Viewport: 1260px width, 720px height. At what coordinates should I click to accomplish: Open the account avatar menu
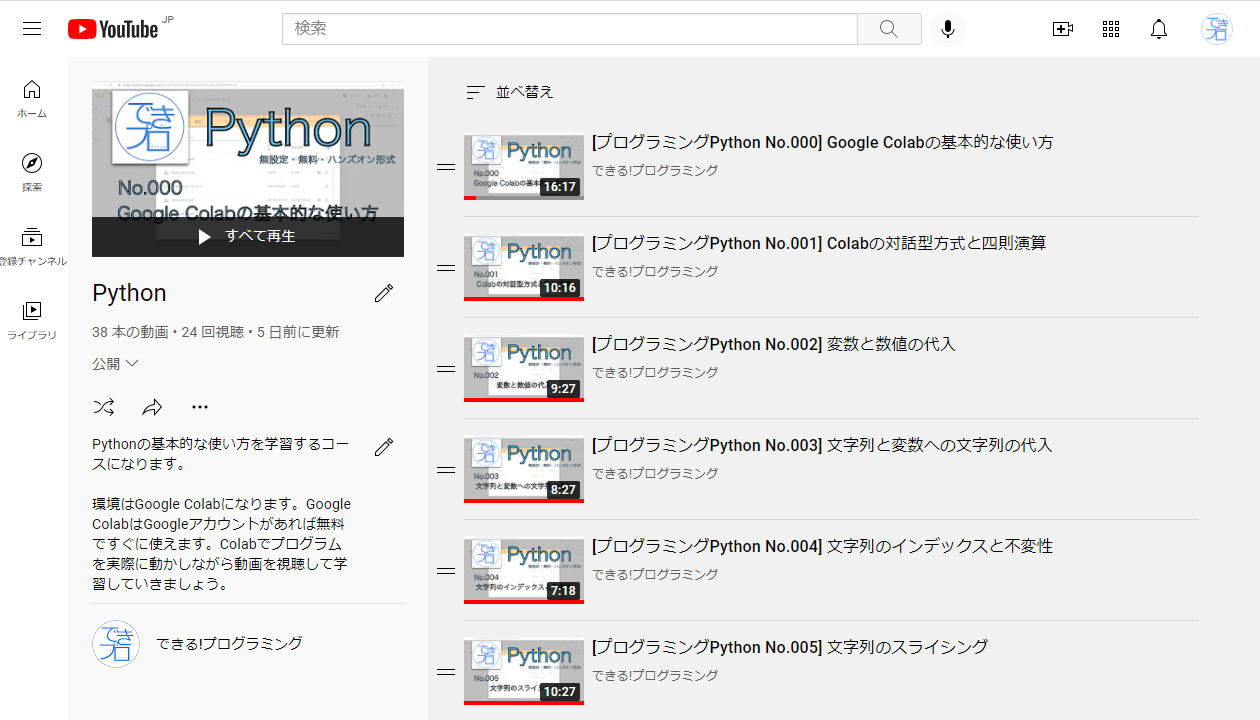1217,29
